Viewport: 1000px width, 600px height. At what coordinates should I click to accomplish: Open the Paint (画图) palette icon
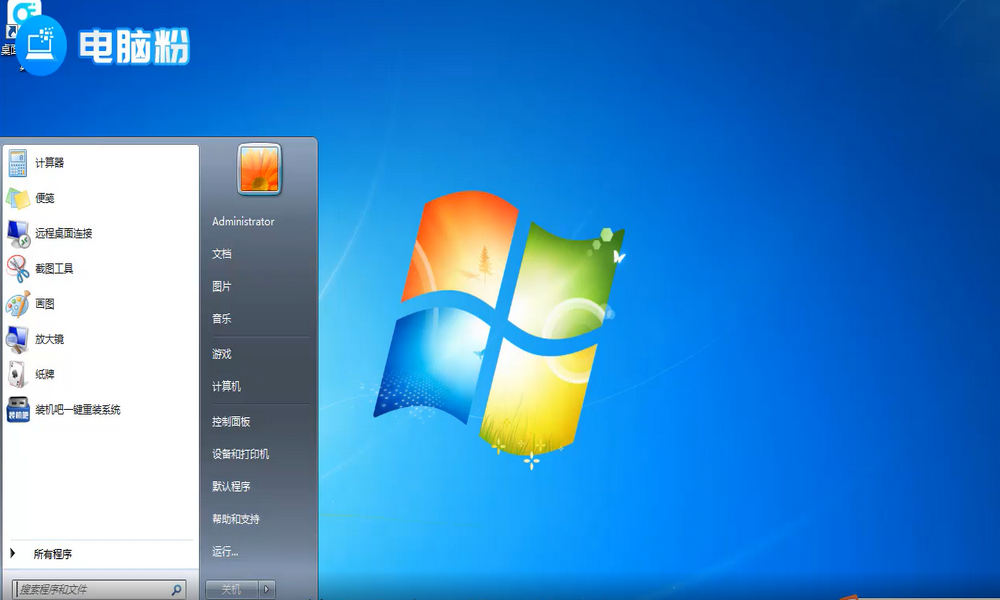tap(18, 304)
